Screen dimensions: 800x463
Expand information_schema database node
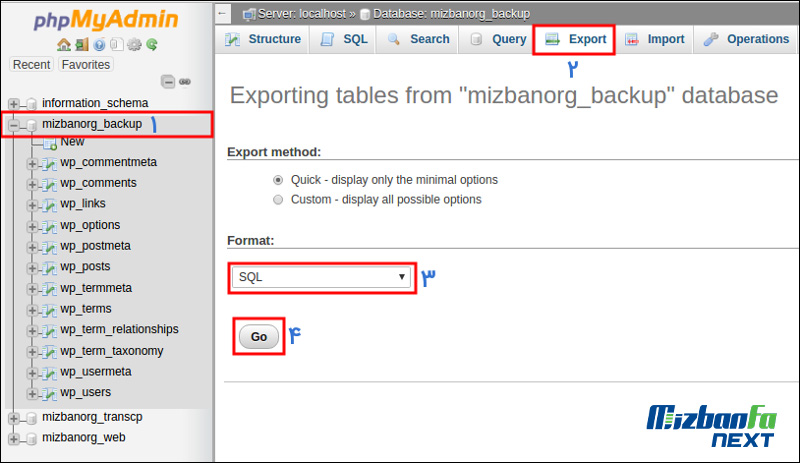(14, 104)
